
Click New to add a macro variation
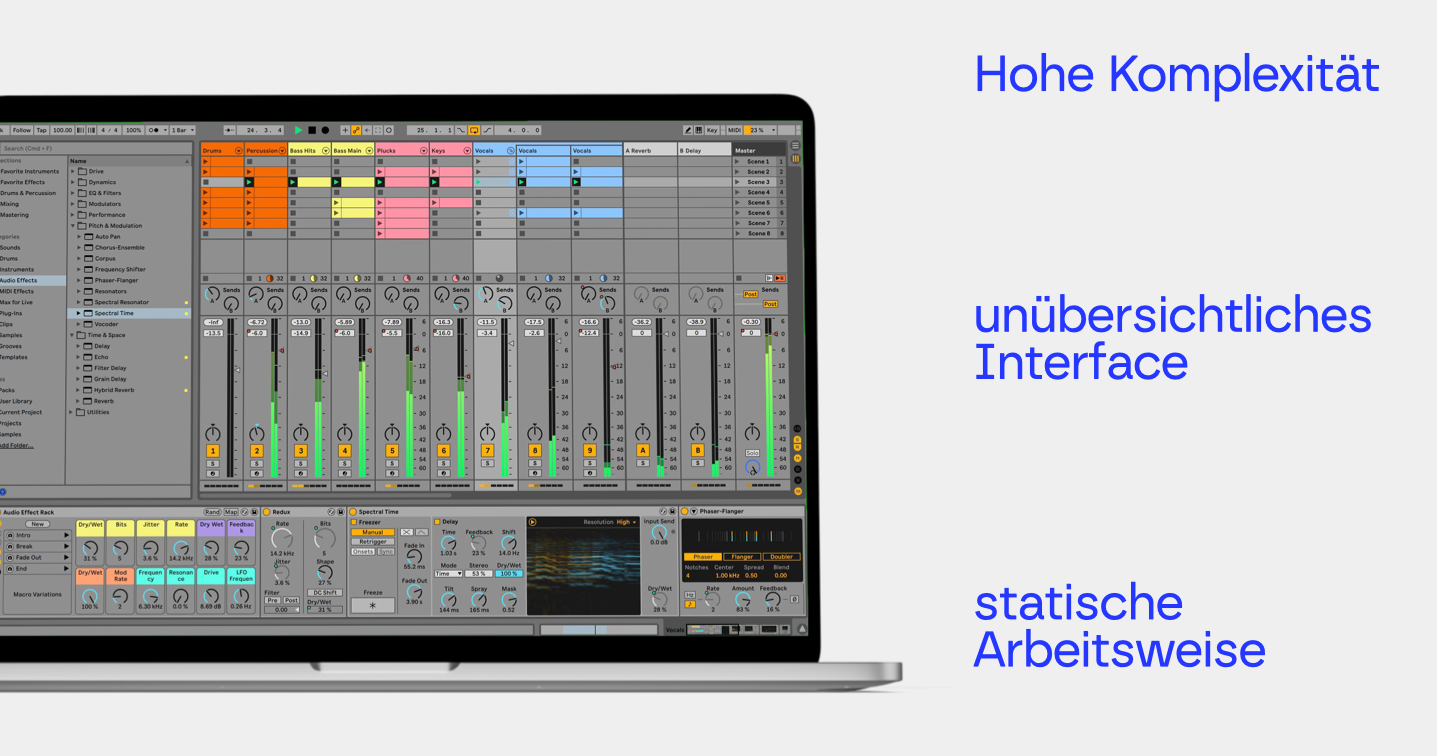[38, 524]
